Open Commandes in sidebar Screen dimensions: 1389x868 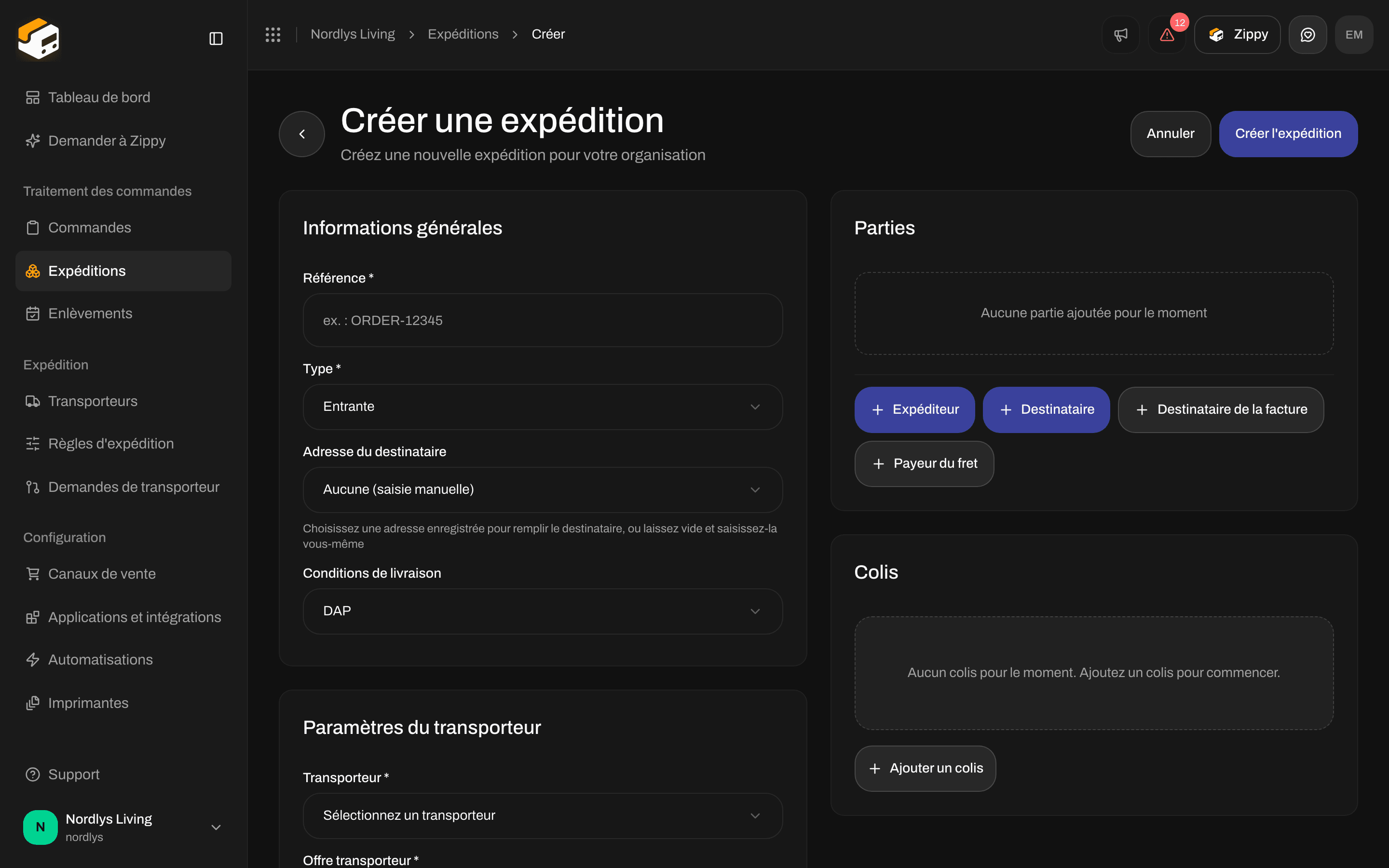pyautogui.click(x=123, y=228)
